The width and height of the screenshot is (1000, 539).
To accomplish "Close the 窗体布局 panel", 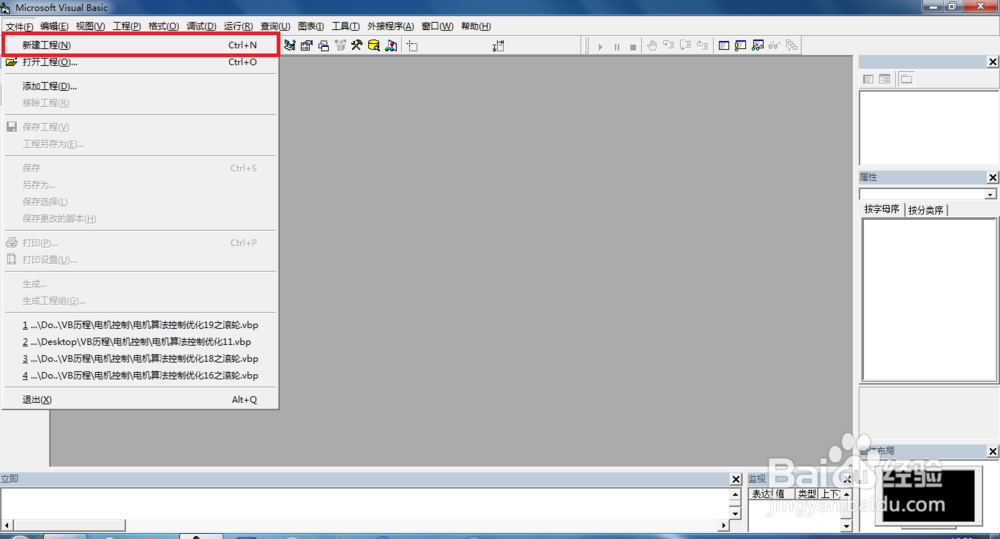I will pyautogui.click(x=992, y=452).
